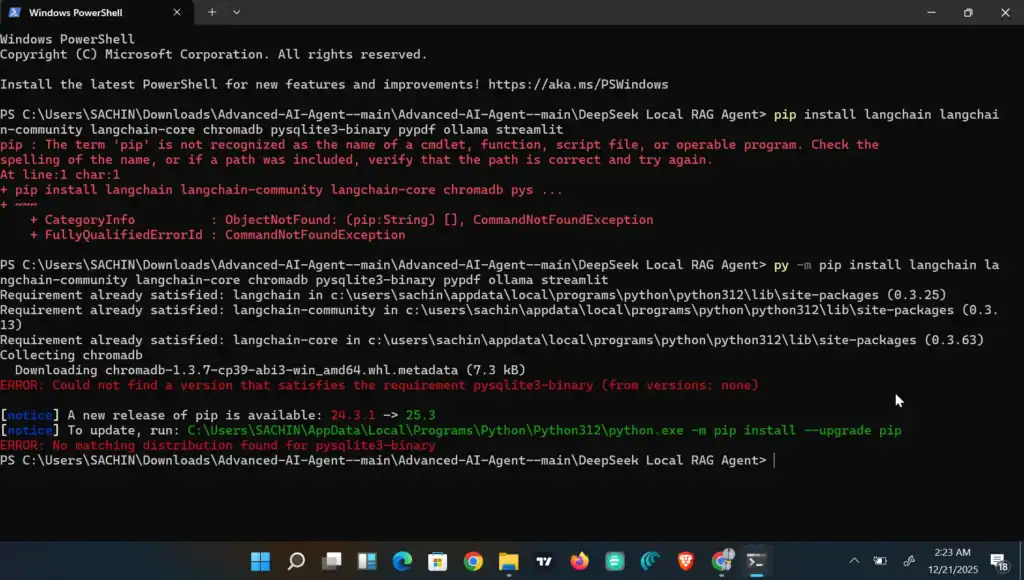The height and width of the screenshot is (580, 1024).
Task: Open the notification center with 18 badge
Action: tap(999, 561)
